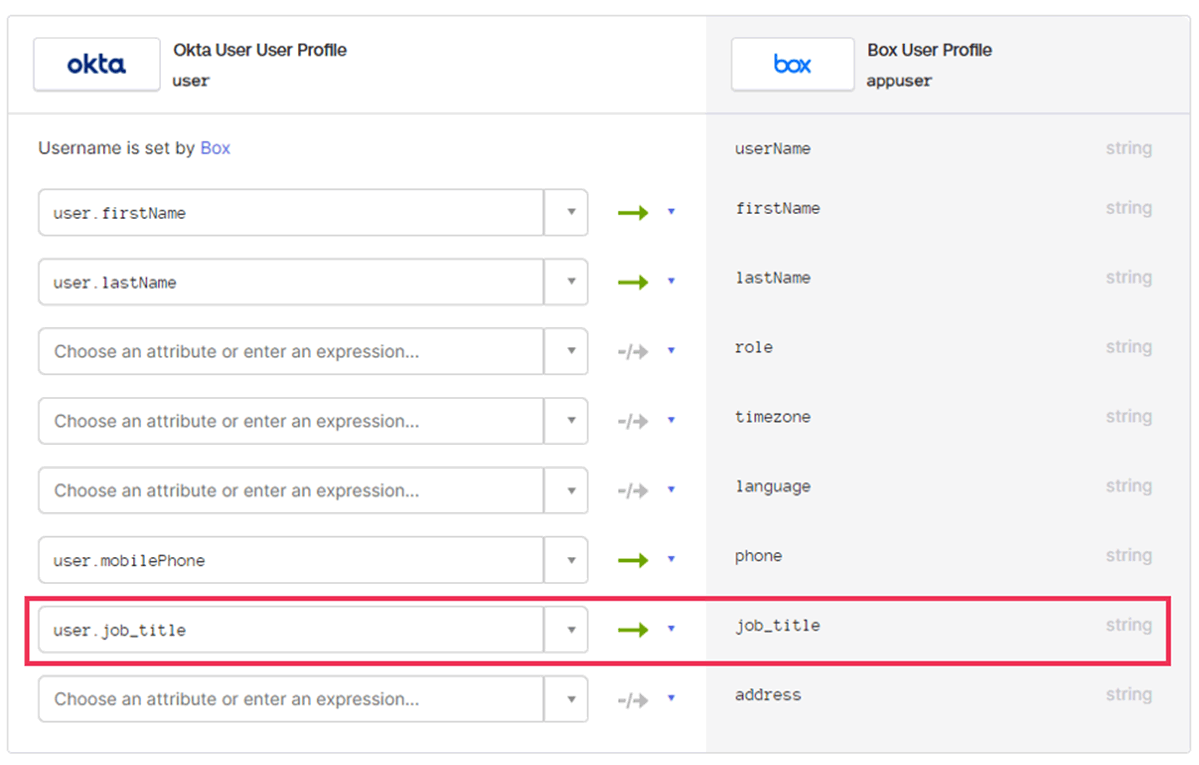The height and width of the screenshot is (765, 1199).
Task: Click the string type label for address
Action: 1129,695
